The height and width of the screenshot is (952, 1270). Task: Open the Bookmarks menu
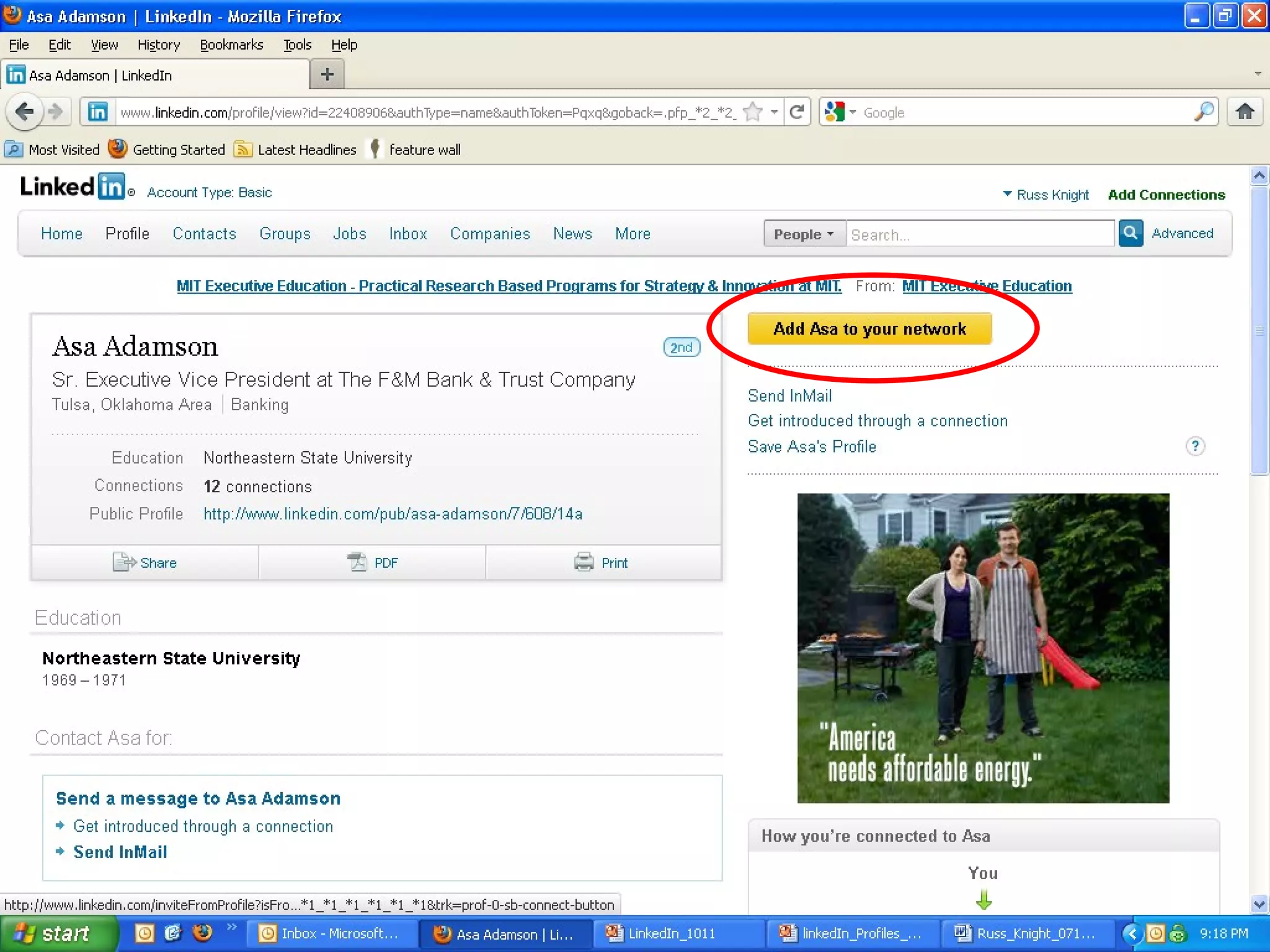(231, 45)
